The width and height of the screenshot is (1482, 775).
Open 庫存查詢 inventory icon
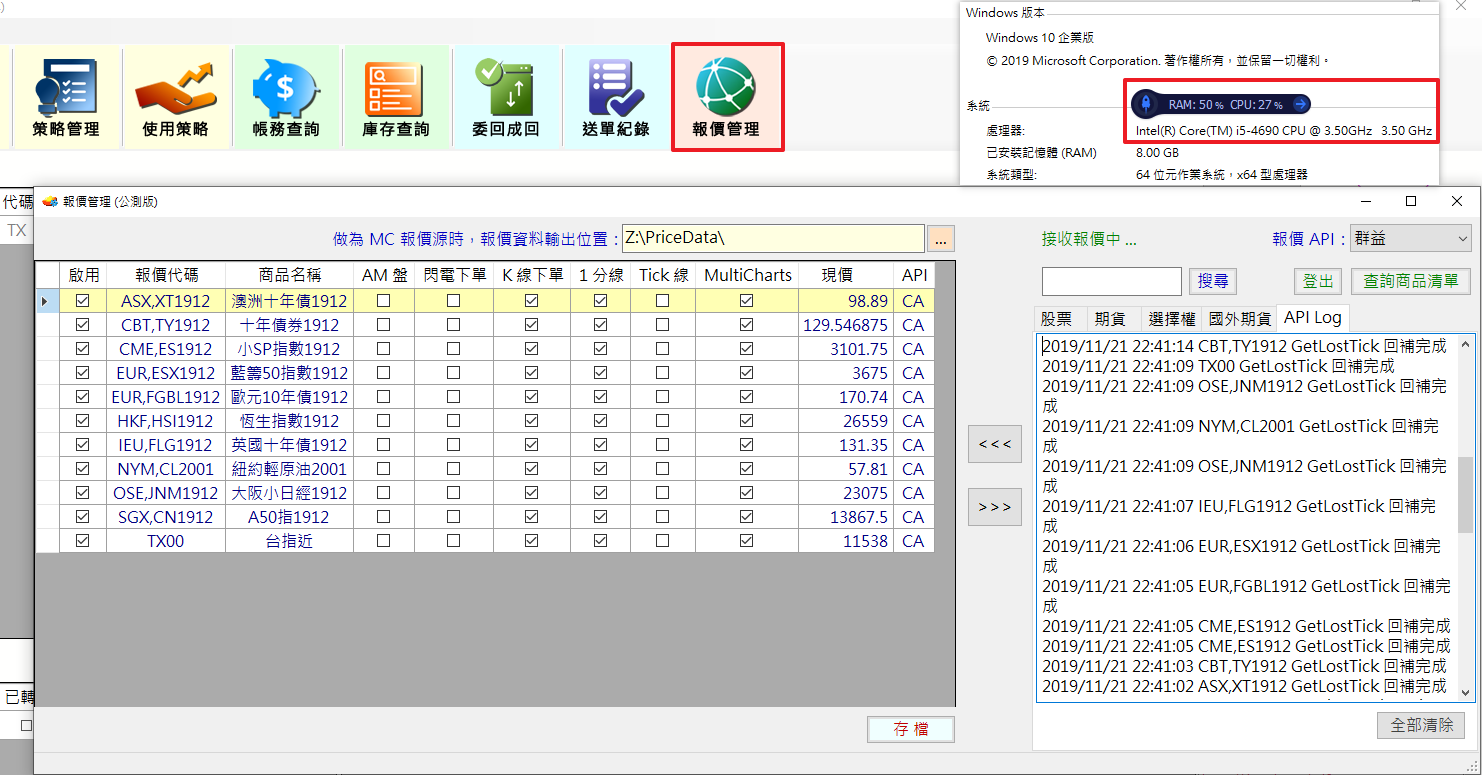(395, 98)
